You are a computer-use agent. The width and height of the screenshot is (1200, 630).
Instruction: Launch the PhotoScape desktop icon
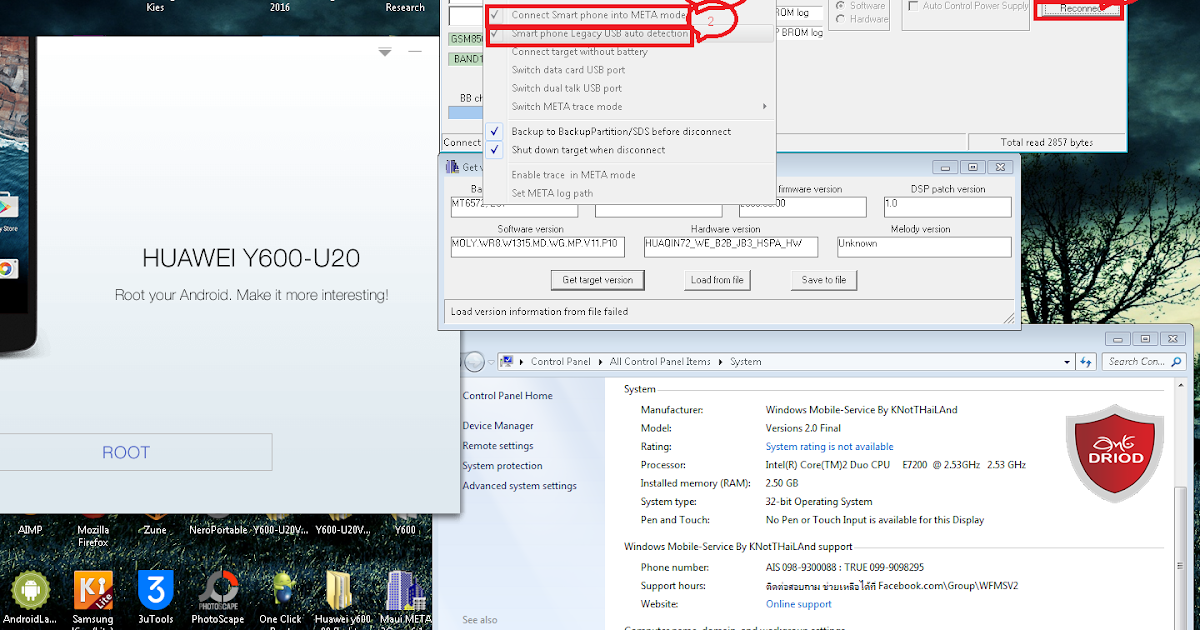(x=218, y=590)
